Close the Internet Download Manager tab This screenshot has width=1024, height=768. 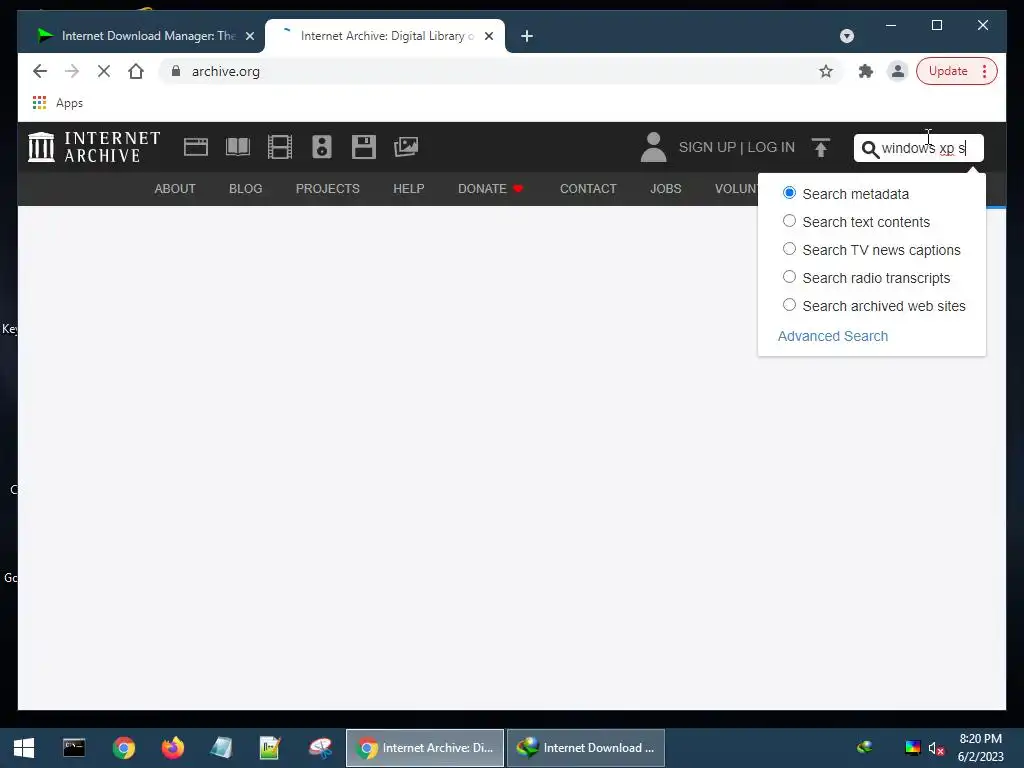click(x=249, y=36)
